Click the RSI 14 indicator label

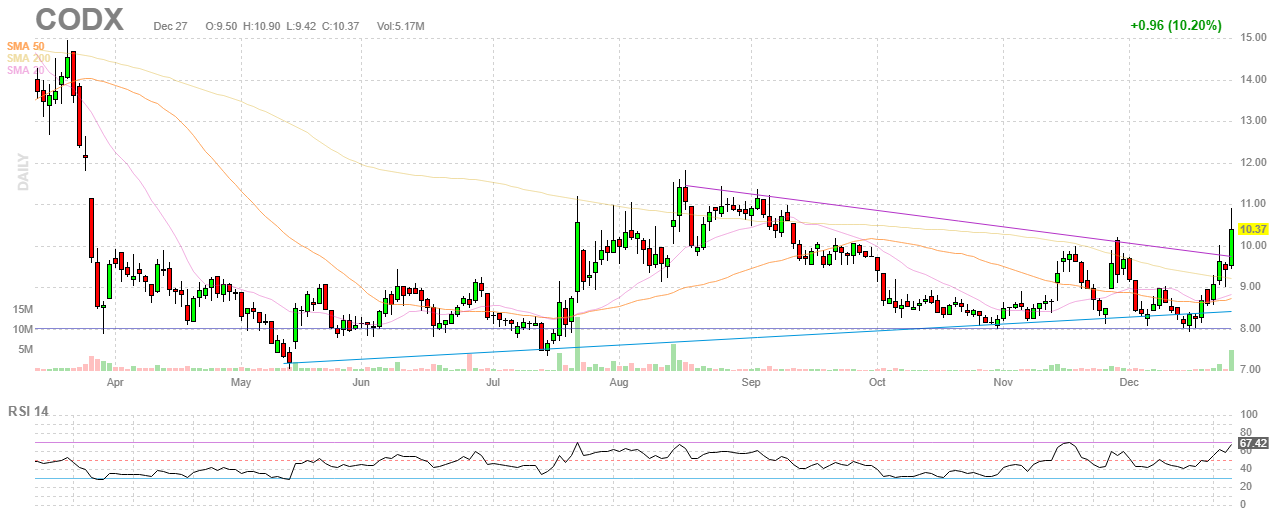(29, 410)
